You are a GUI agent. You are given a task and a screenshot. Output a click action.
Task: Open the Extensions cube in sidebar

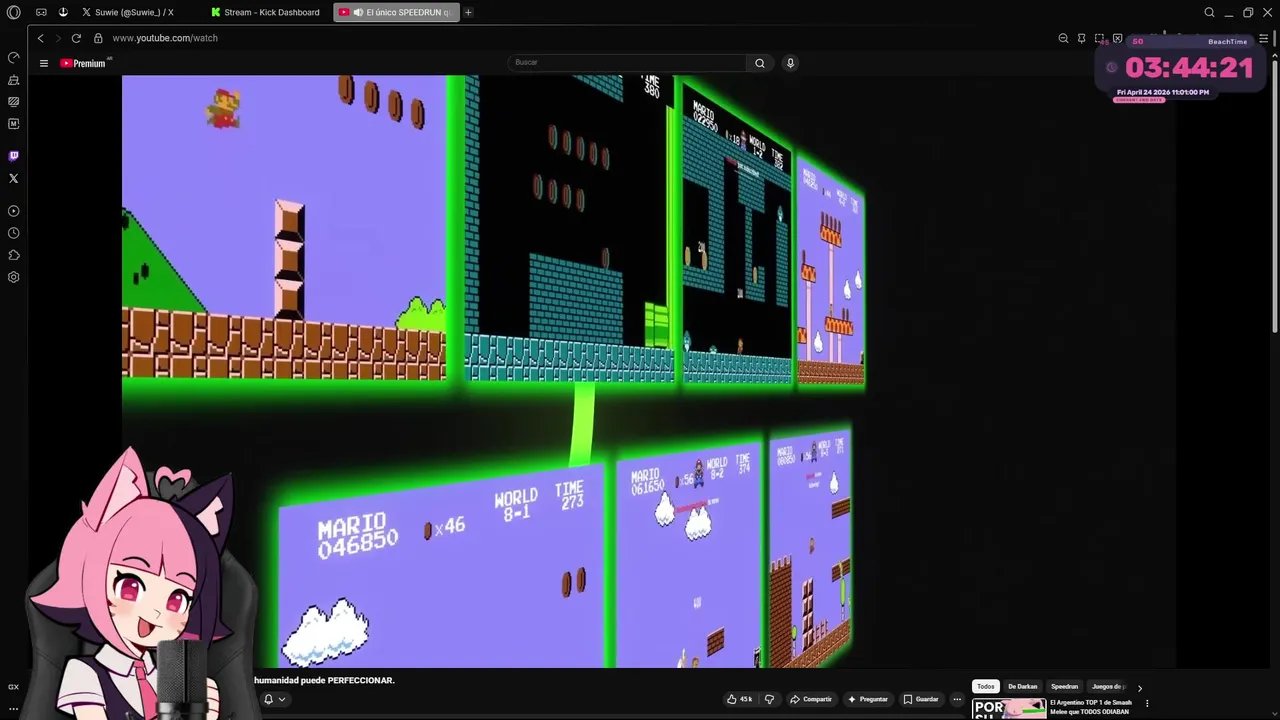(13, 255)
